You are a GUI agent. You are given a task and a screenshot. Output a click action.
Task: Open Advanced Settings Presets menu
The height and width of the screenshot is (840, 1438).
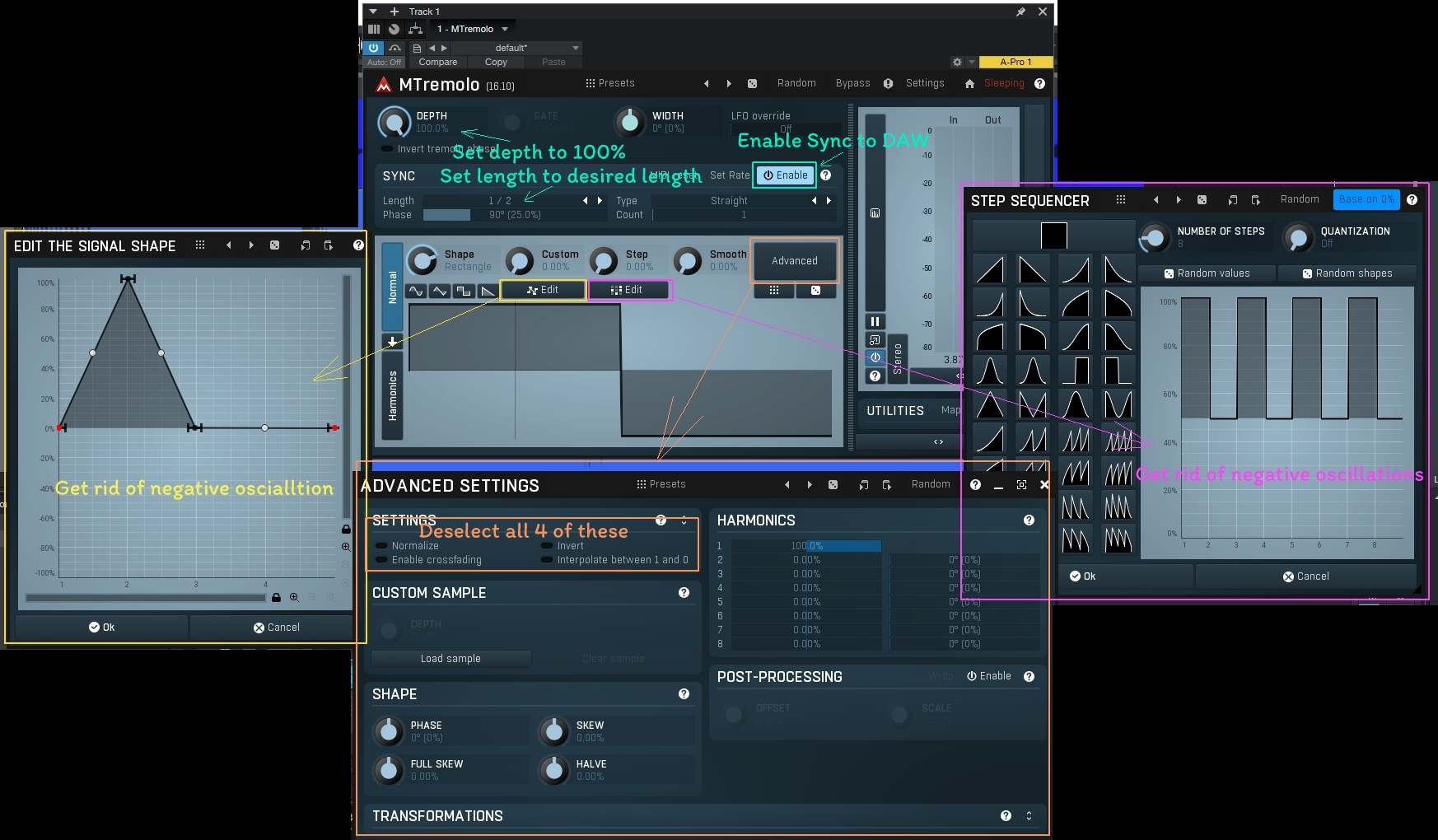coord(661,484)
